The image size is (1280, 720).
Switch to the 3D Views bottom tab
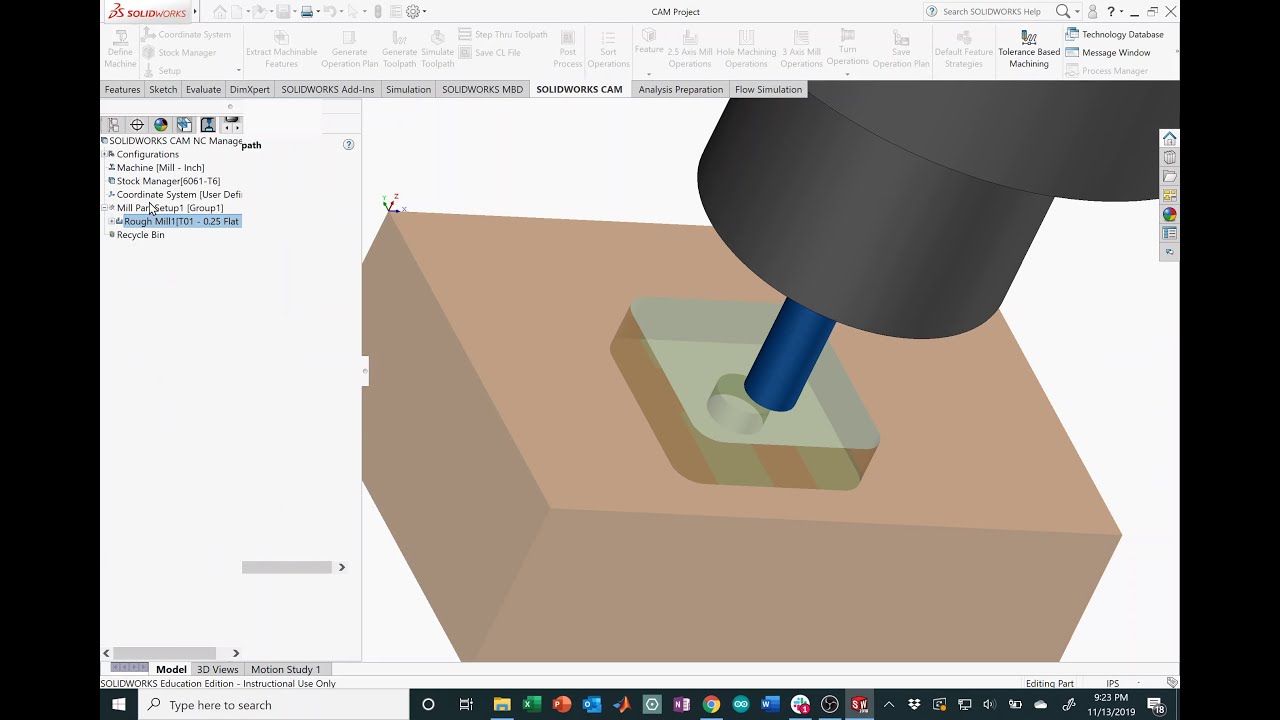217,669
